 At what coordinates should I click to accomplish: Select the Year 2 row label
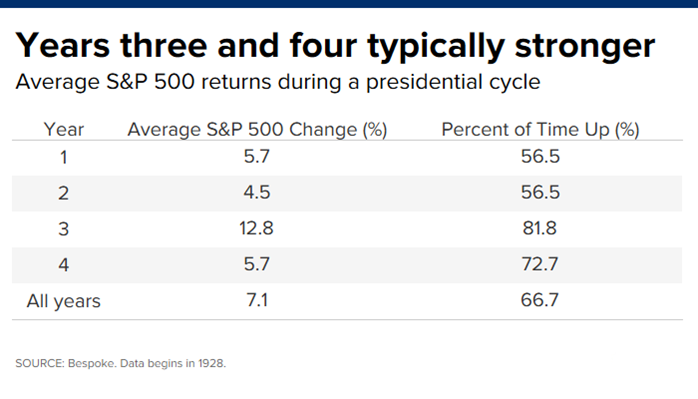click(x=63, y=193)
